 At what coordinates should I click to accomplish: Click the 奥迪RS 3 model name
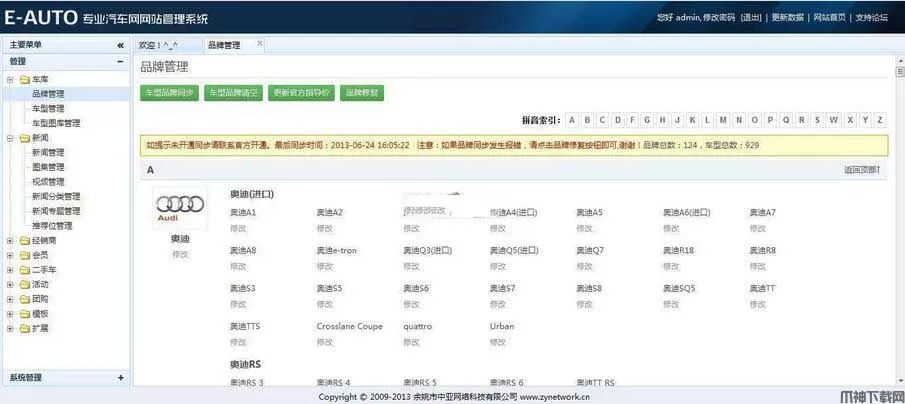[x=246, y=383]
